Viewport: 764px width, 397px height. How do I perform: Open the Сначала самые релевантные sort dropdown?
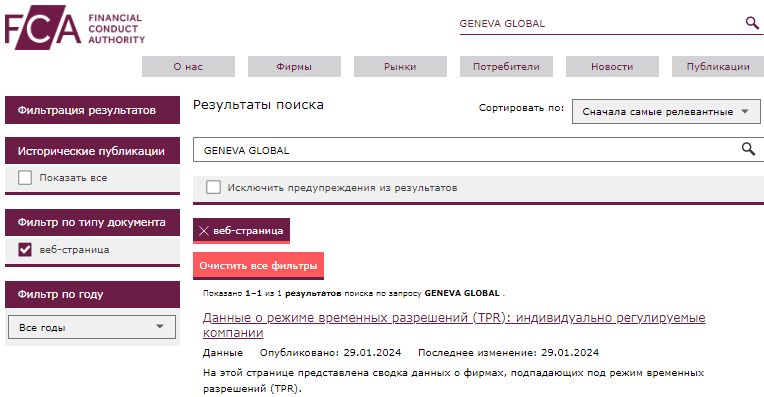coord(666,112)
